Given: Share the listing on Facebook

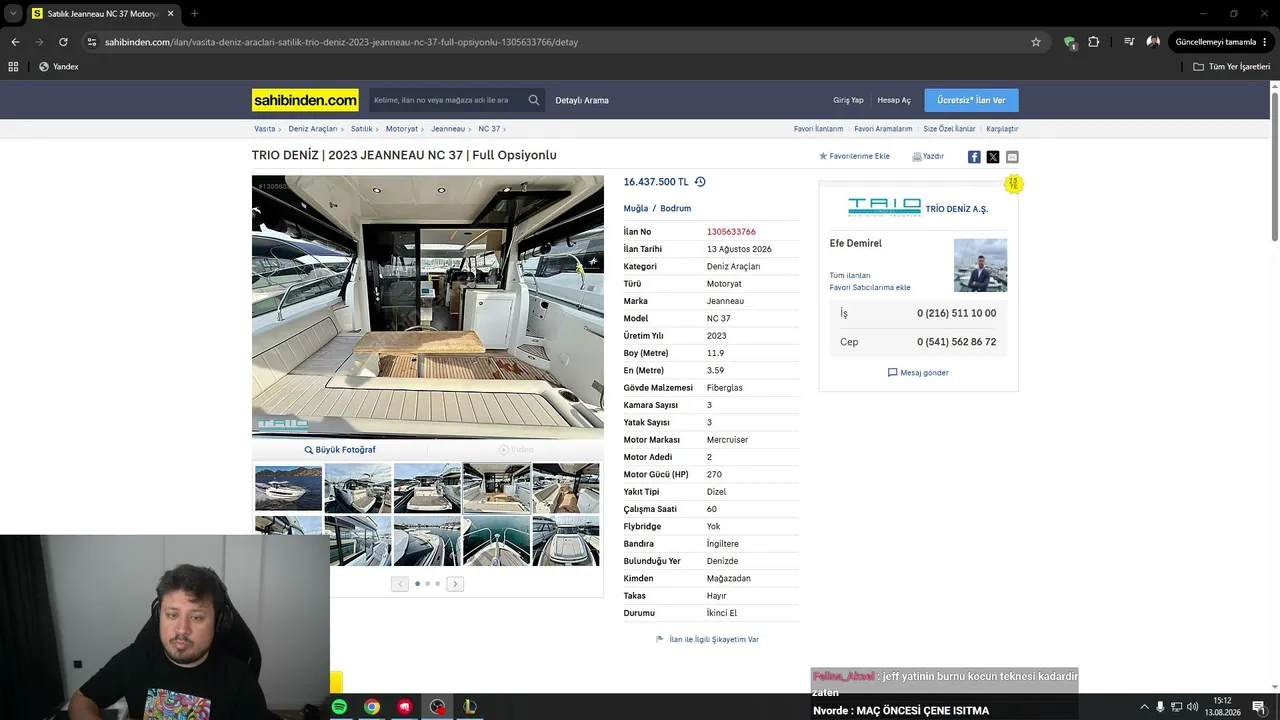Looking at the screenshot, I should (x=974, y=157).
